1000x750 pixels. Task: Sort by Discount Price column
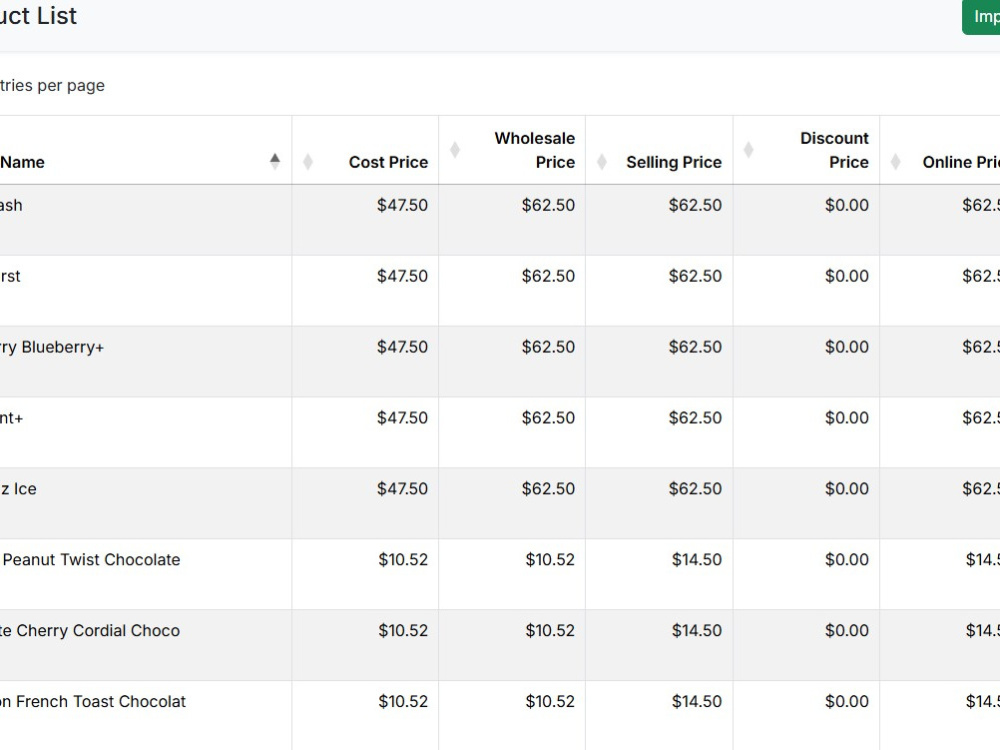749,151
